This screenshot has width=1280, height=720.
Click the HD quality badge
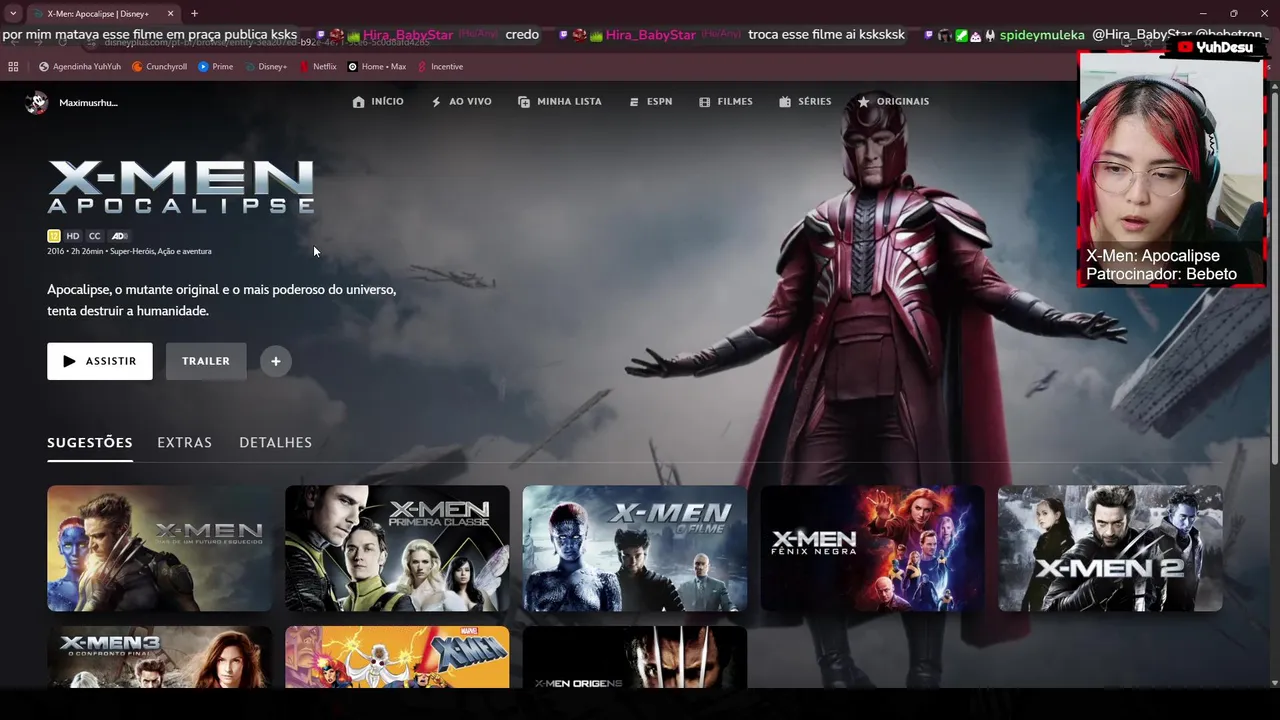(x=73, y=236)
